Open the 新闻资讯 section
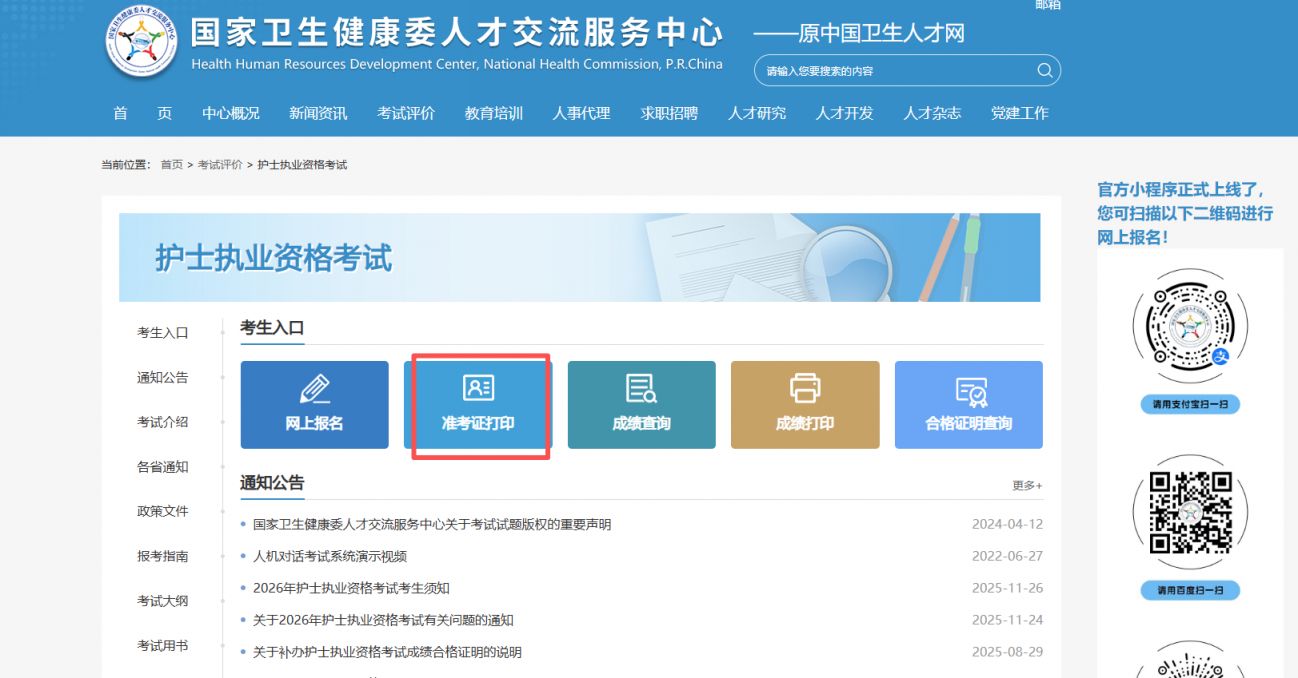Screen dimensions: 1298x678 click(x=317, y=113)
